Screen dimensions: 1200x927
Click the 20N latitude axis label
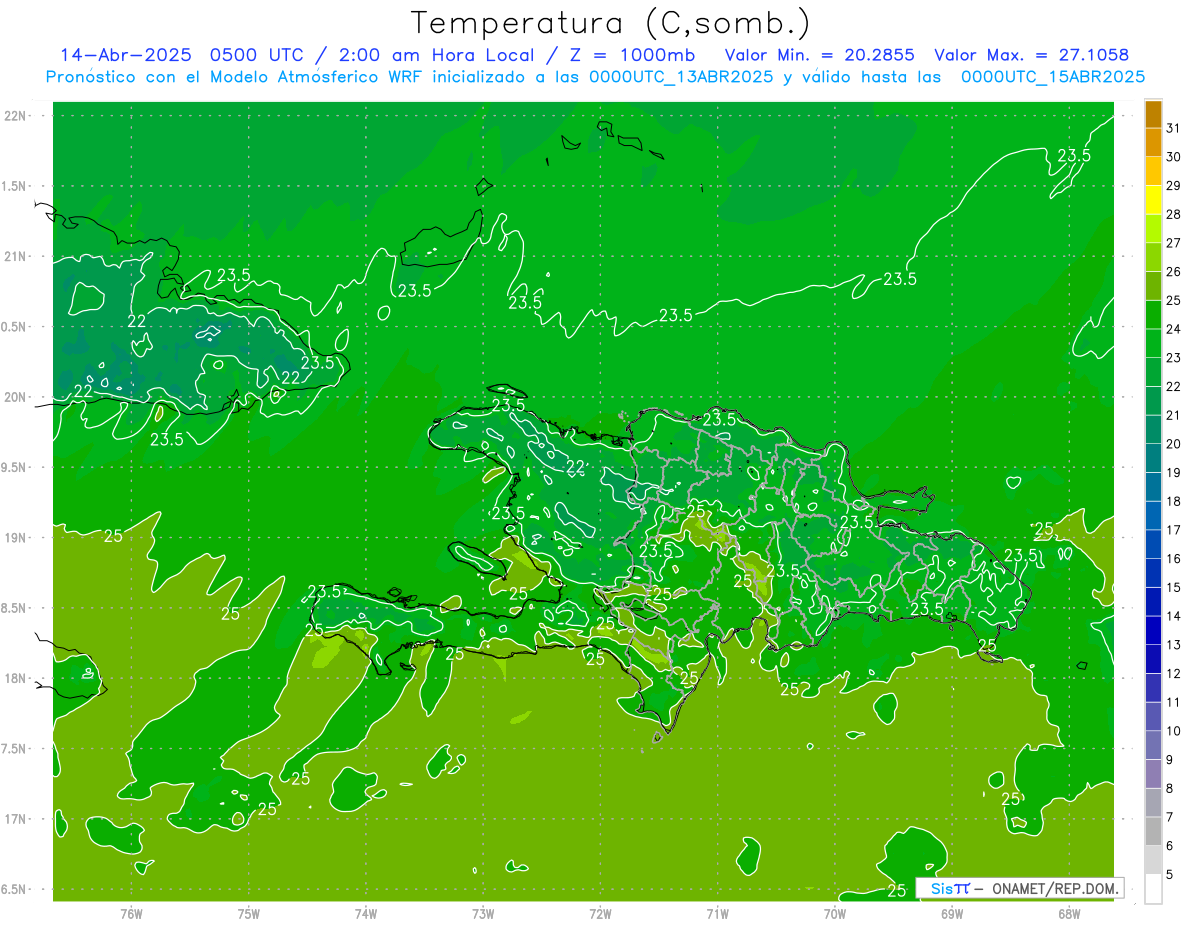pos(15,397)
